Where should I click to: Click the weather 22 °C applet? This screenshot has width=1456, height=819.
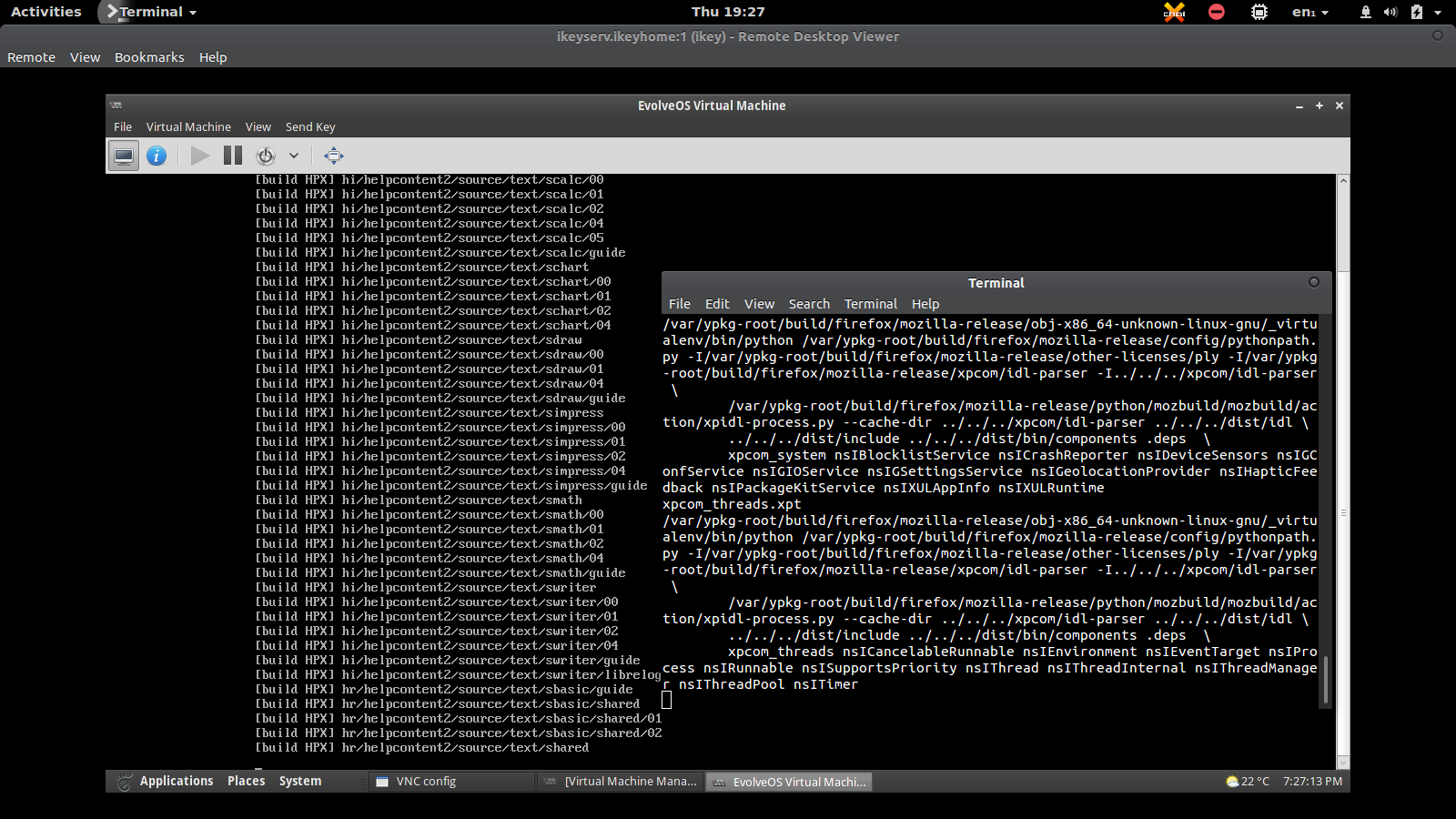coord(1248,781)
